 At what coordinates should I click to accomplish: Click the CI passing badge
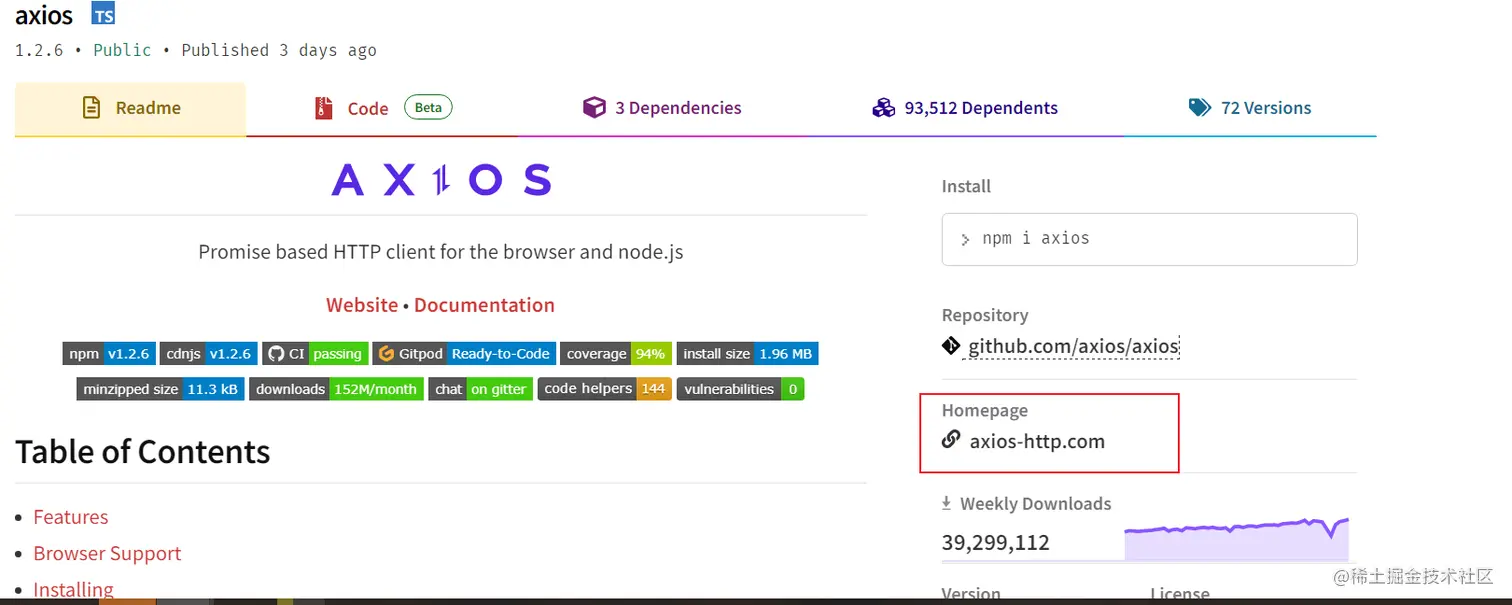pyautogui.click(x=315, y=353)
